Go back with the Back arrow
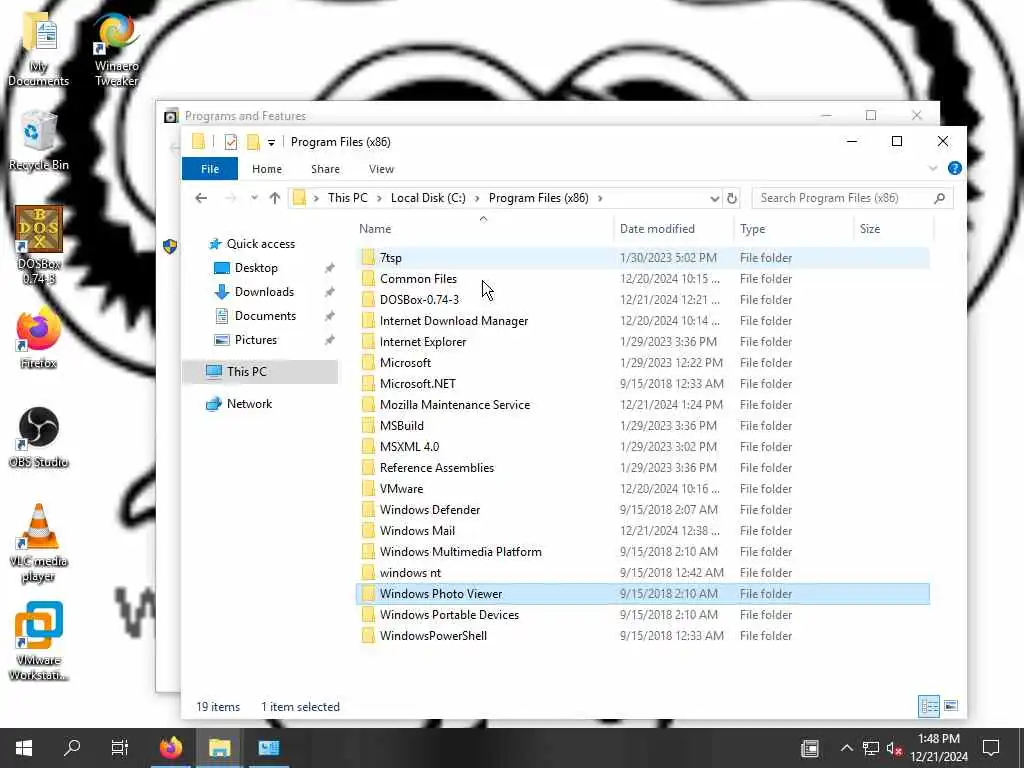The width and height of the screenshot is (1024, 768). click(201, 198)
